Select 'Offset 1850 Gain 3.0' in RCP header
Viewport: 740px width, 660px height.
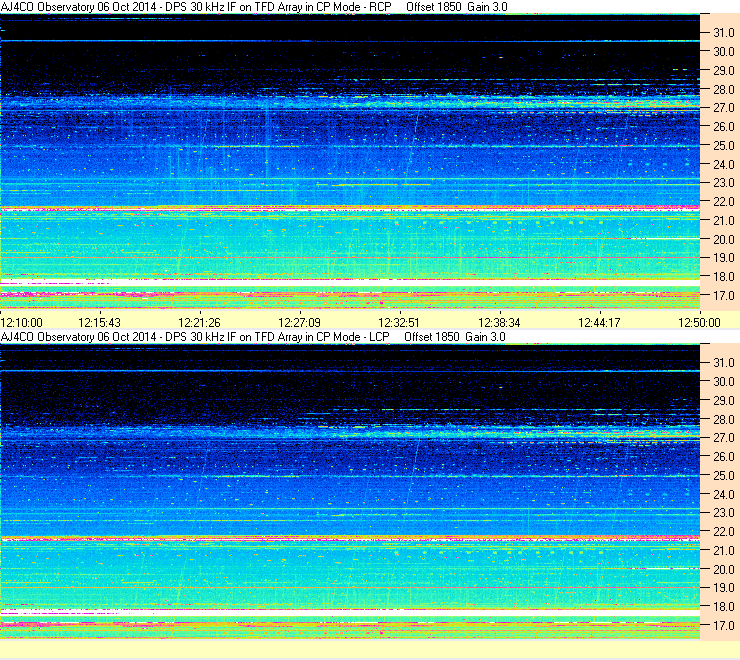point(457,7)
